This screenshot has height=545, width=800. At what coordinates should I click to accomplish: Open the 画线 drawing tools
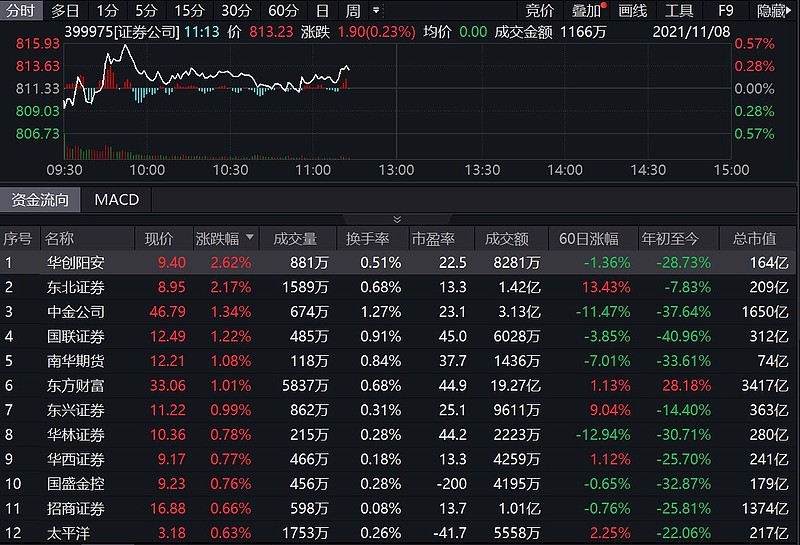pos(633,10)
